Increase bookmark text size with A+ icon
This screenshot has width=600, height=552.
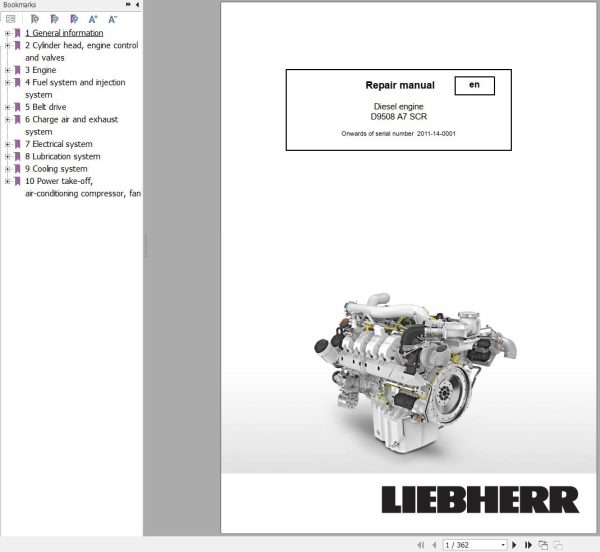93,19
